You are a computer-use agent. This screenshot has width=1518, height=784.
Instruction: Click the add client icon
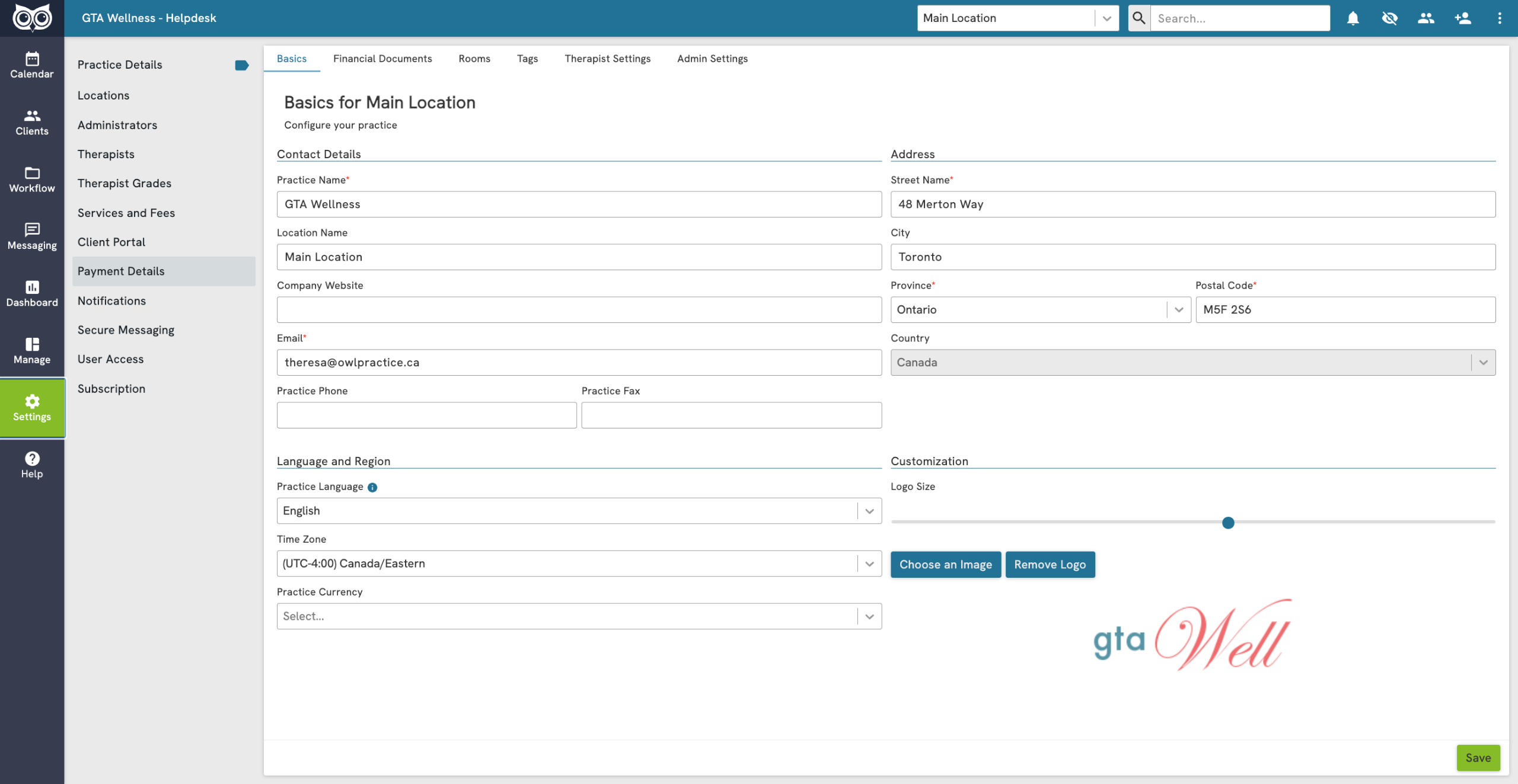pos(1462,18)
